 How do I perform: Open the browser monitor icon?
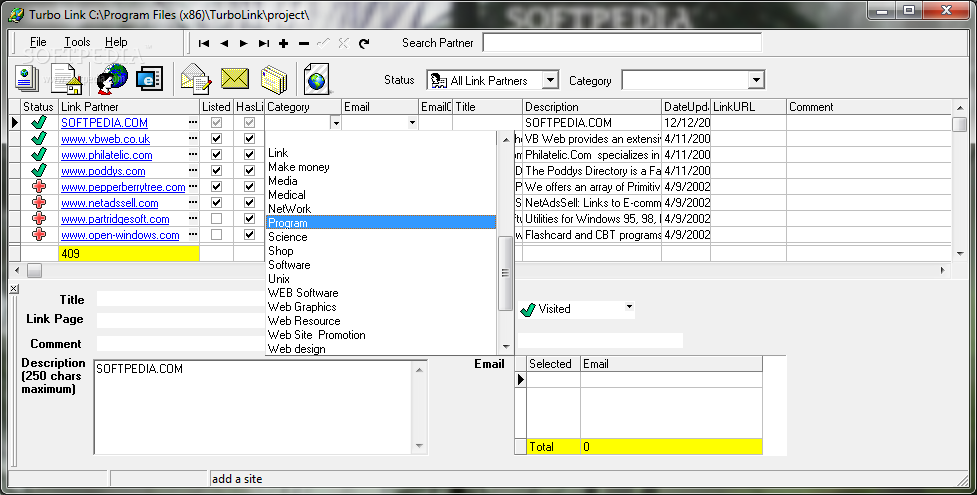tap(150, 79)
